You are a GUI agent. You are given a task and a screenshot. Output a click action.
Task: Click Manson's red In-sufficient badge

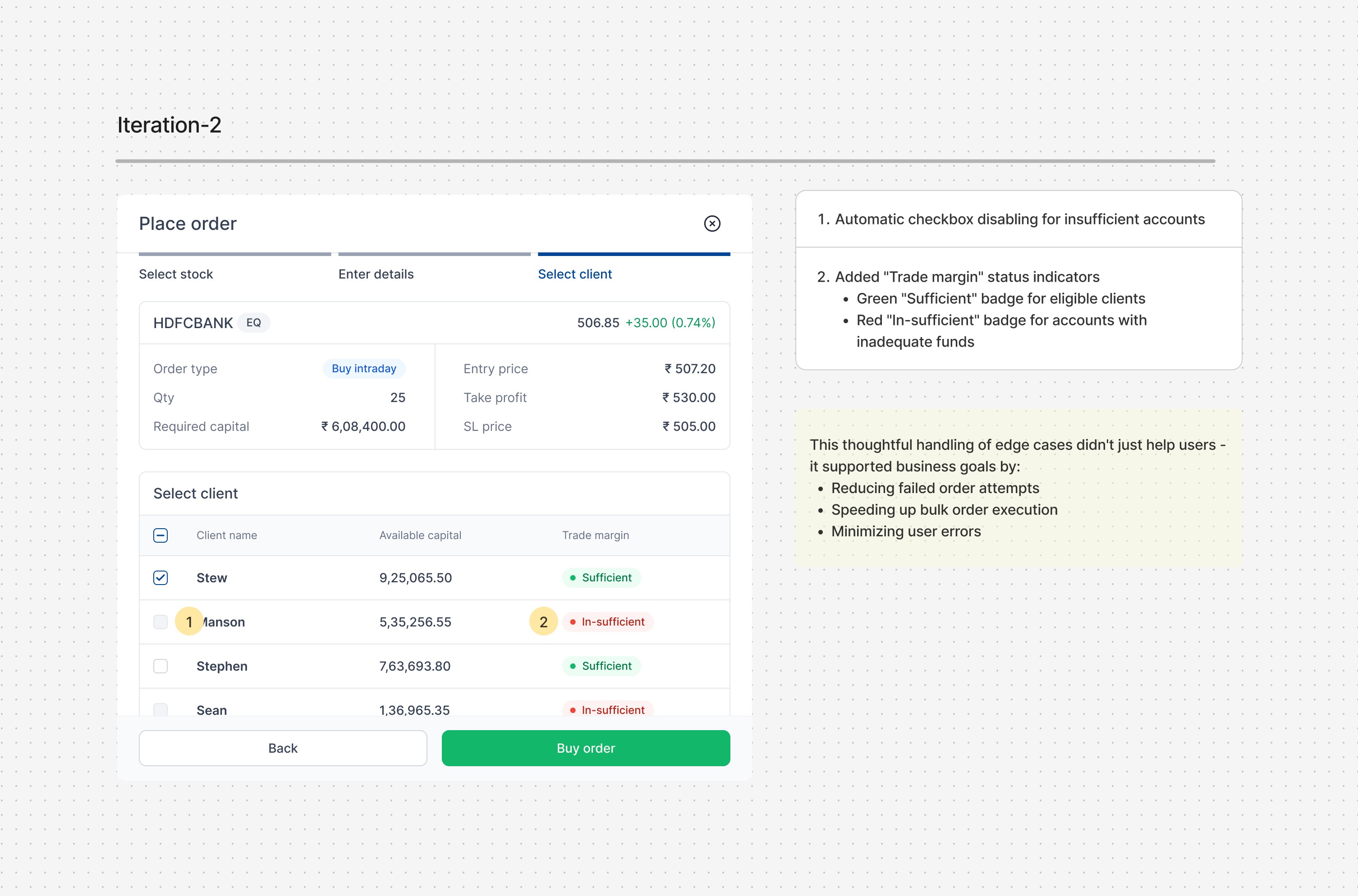pyautogui.click(x=608, y=622)
